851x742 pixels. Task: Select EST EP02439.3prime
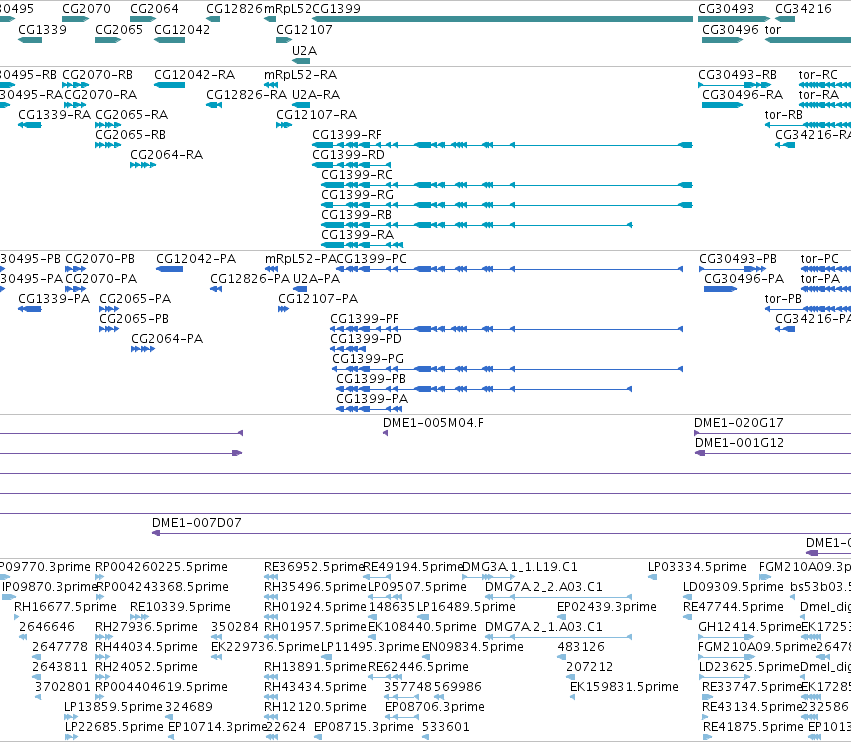607,607
